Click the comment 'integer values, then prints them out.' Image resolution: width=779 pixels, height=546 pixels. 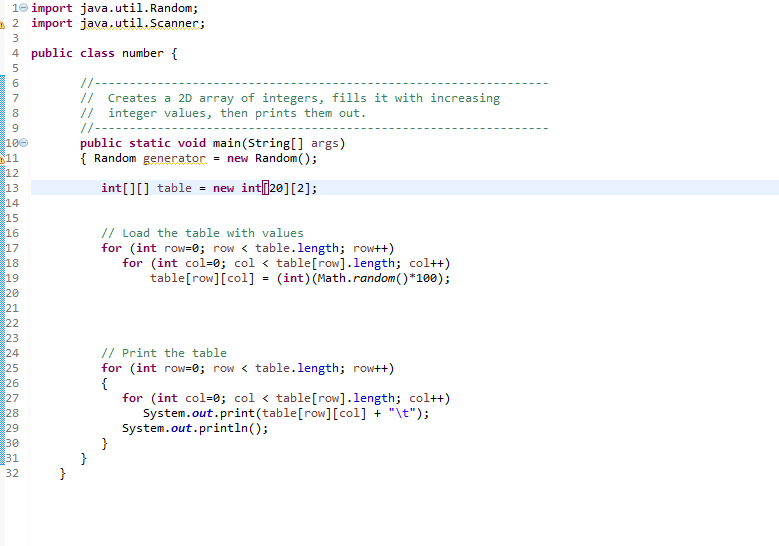[237, 113]
